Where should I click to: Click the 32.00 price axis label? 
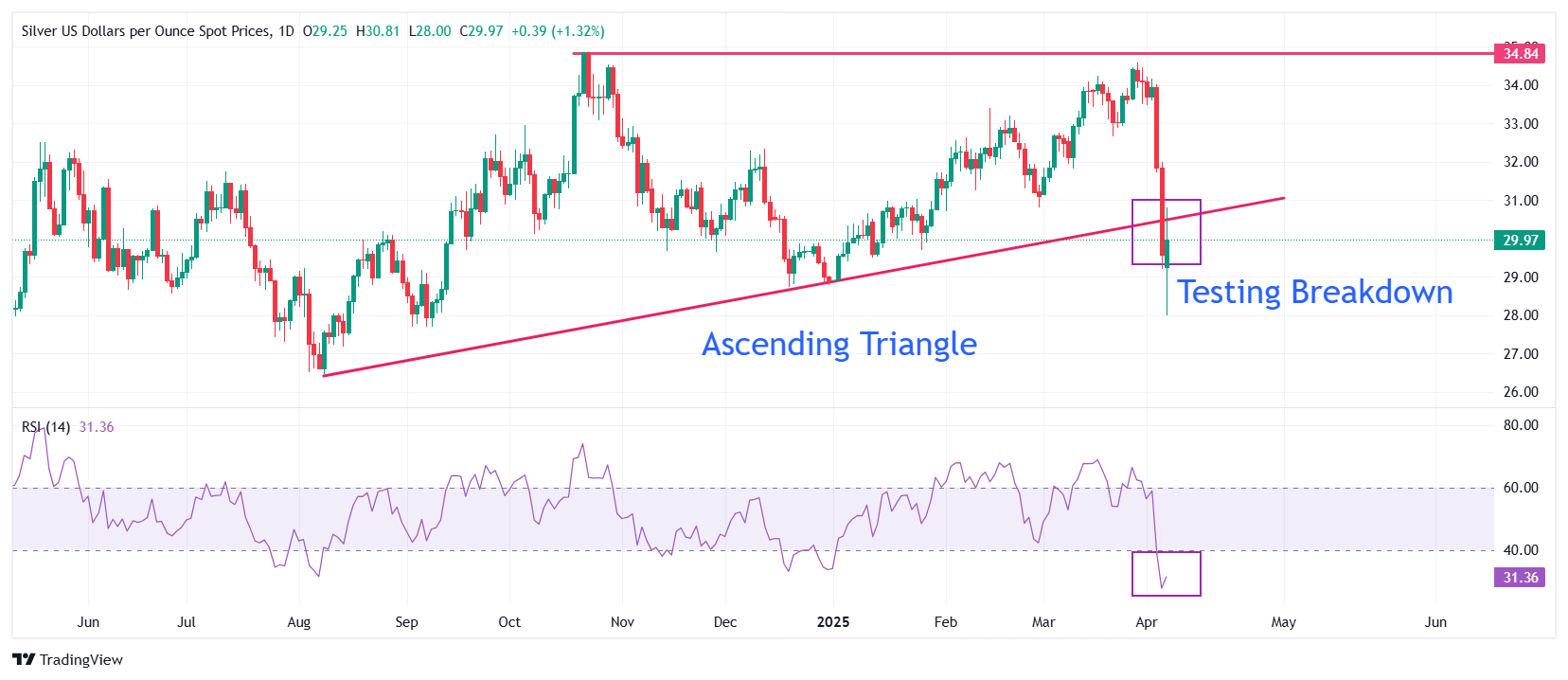[x=1521, y=162]
